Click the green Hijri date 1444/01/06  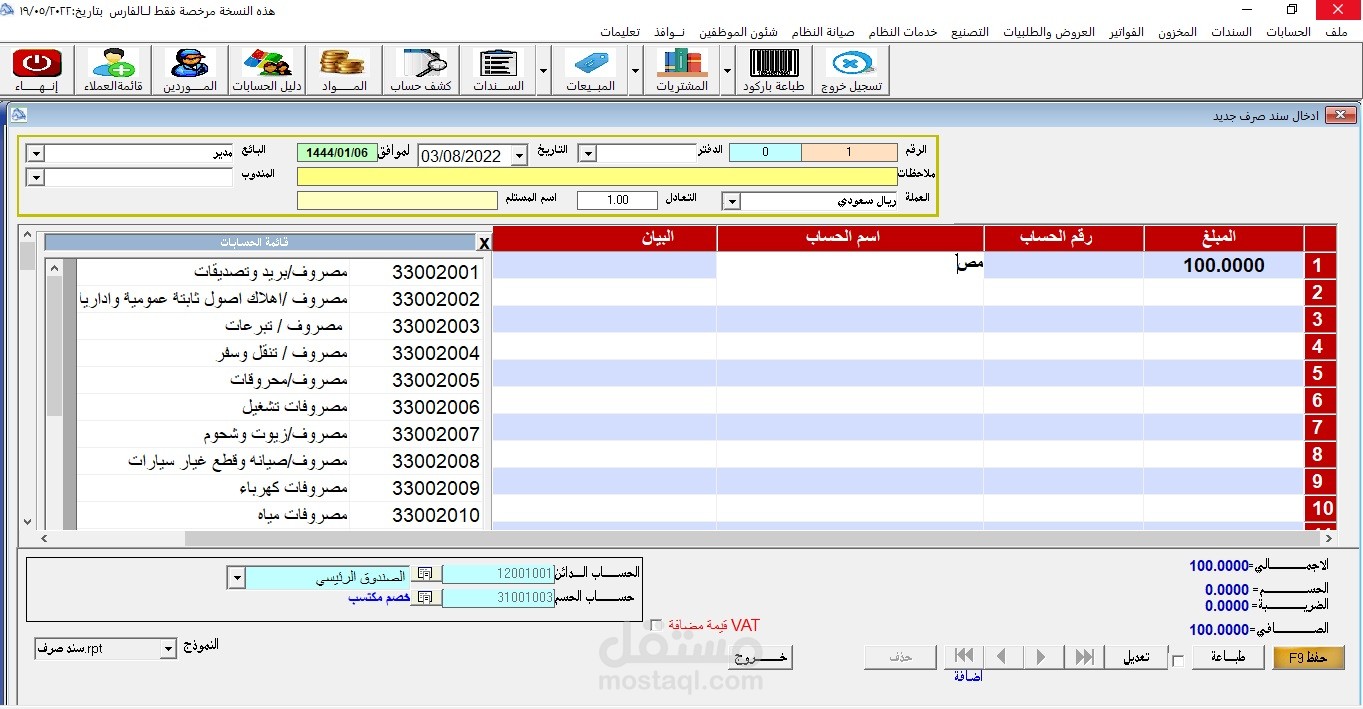click(x=337, y=153)
